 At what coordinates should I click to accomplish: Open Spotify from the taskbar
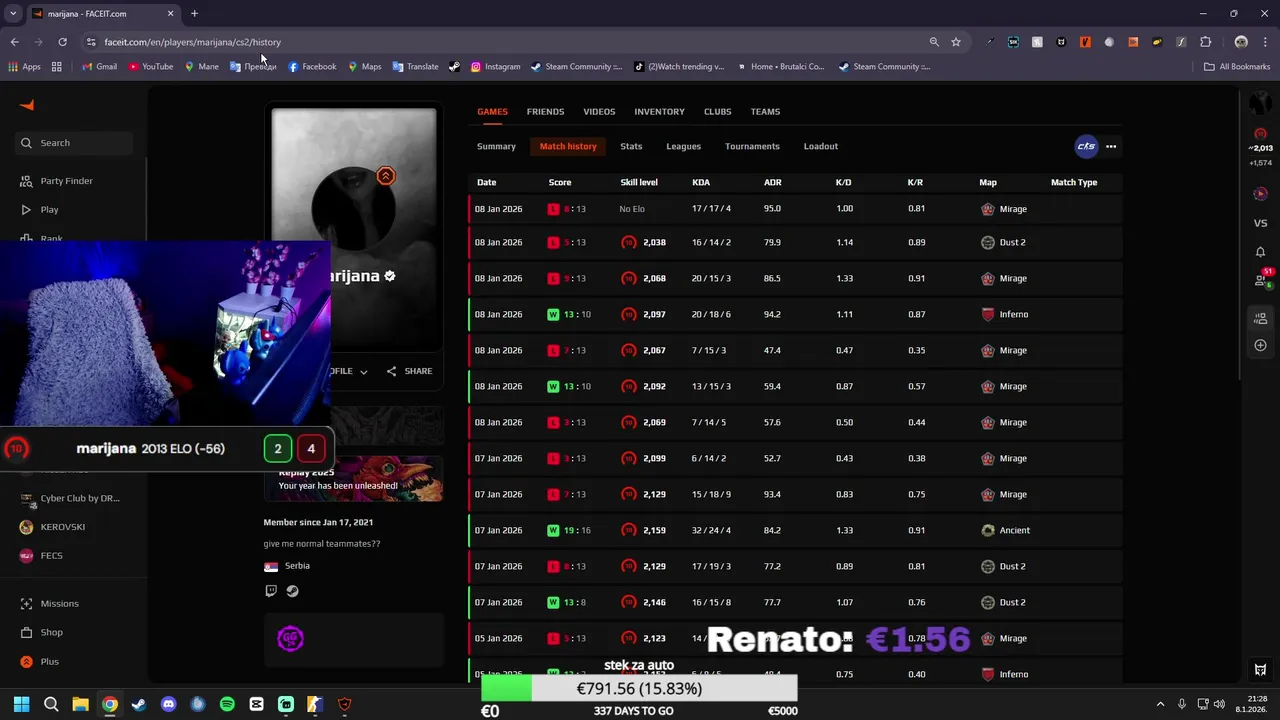(x=227, y=704)
